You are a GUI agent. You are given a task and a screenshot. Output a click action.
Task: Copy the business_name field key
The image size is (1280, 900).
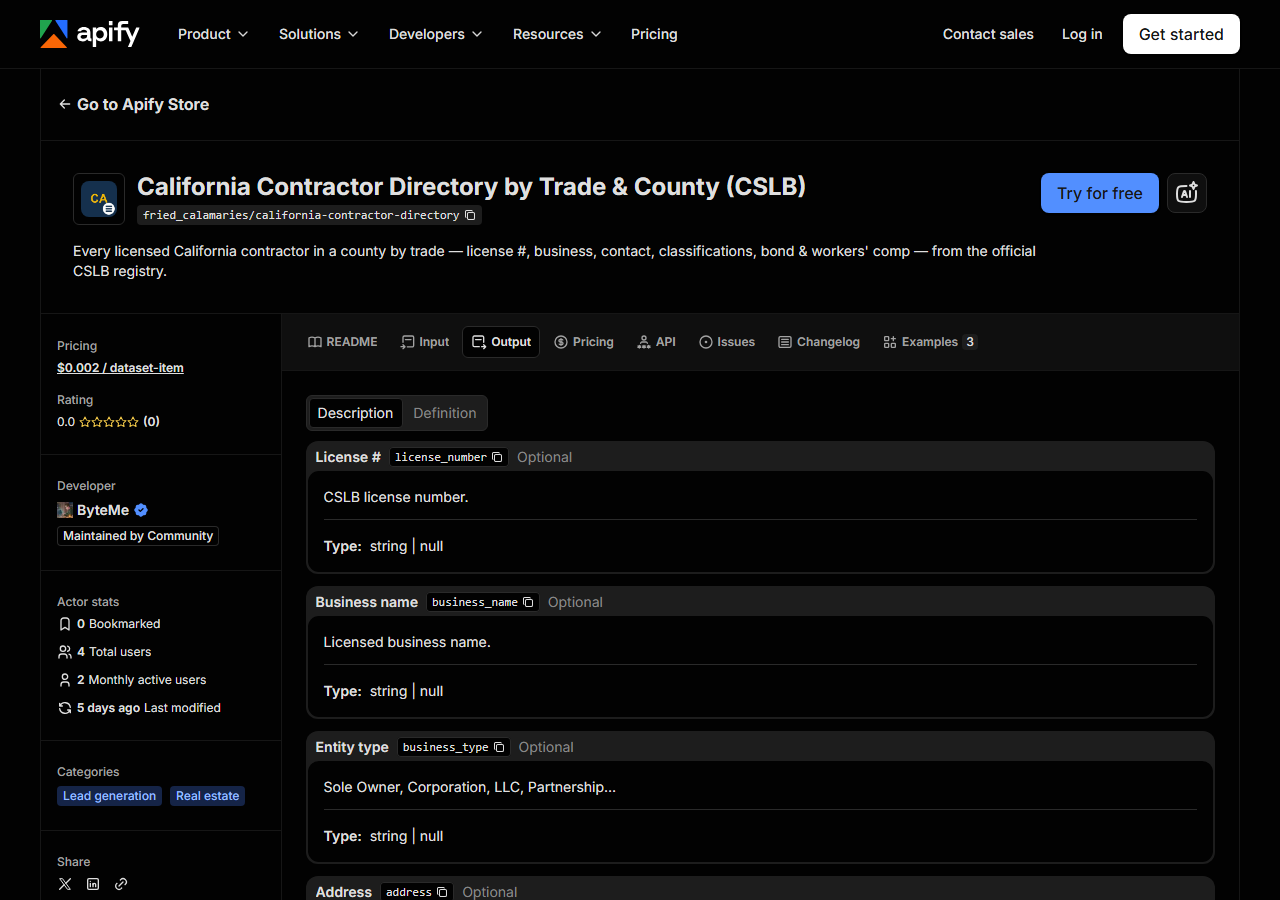528,602
